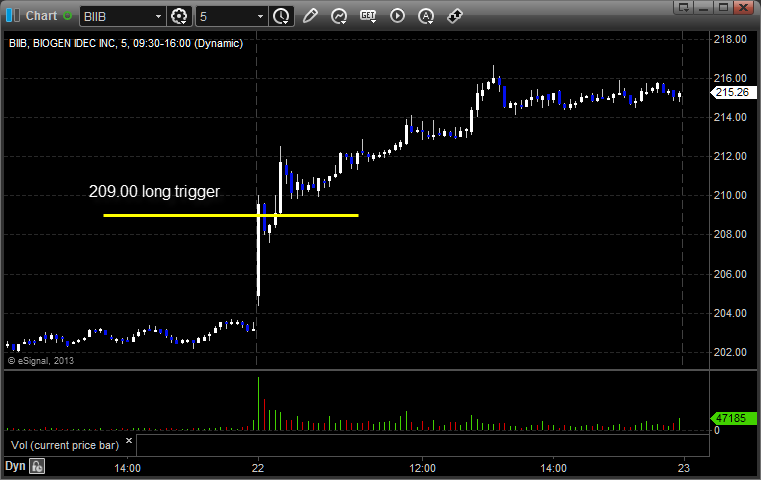Click the BIIB, BIOGEN IDEC INC chart title
This screenshot has width=761, height=480.
[x=126, y=43]
